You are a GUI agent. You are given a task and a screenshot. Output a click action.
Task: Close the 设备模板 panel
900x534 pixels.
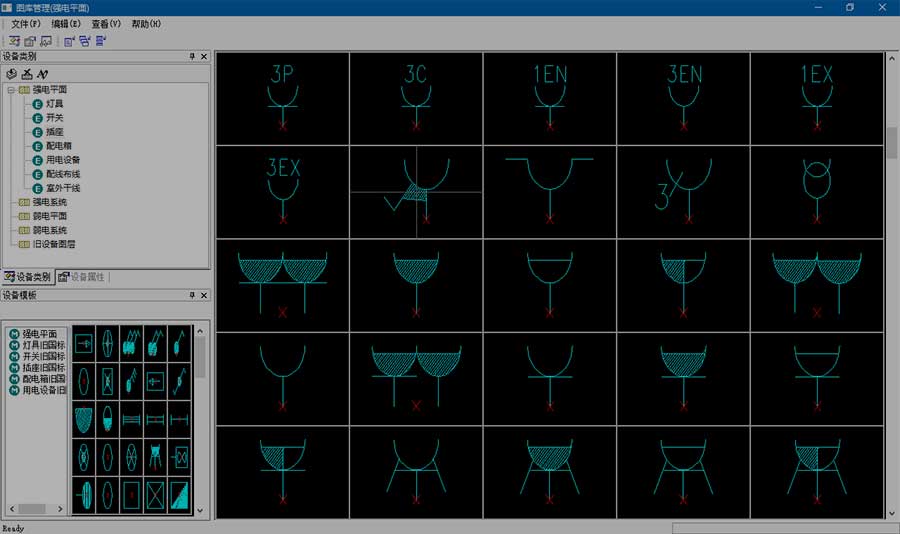(204, 295)
